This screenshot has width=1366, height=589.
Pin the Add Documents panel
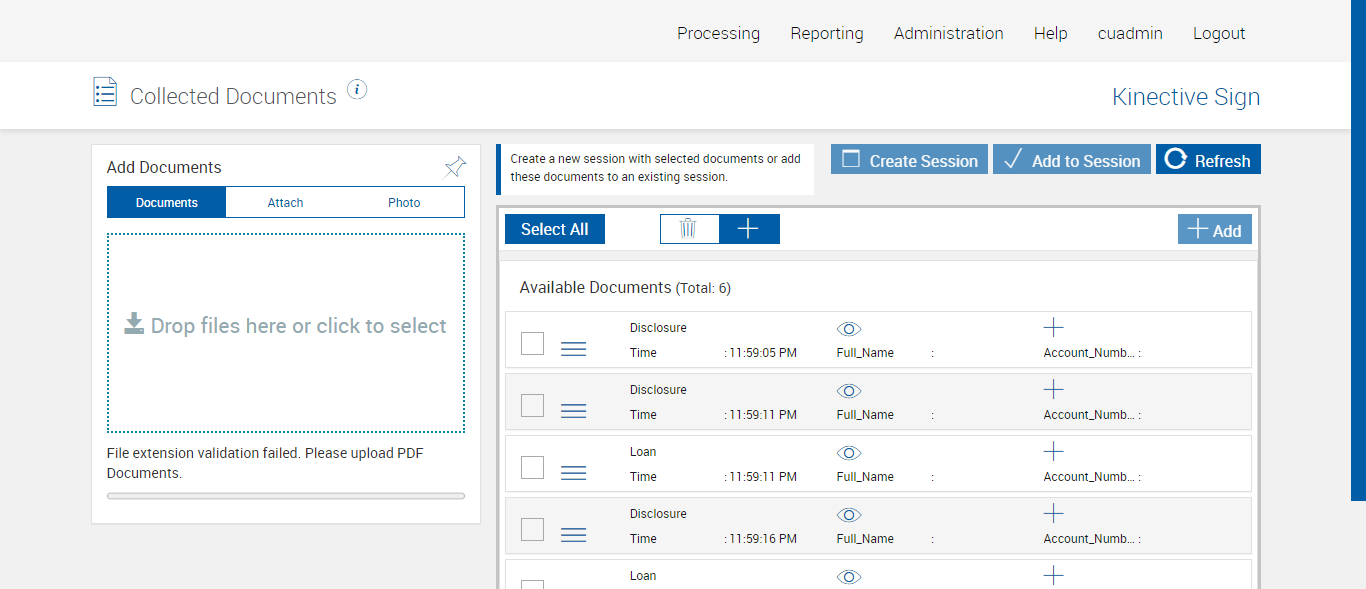click(x=455, y=167)
